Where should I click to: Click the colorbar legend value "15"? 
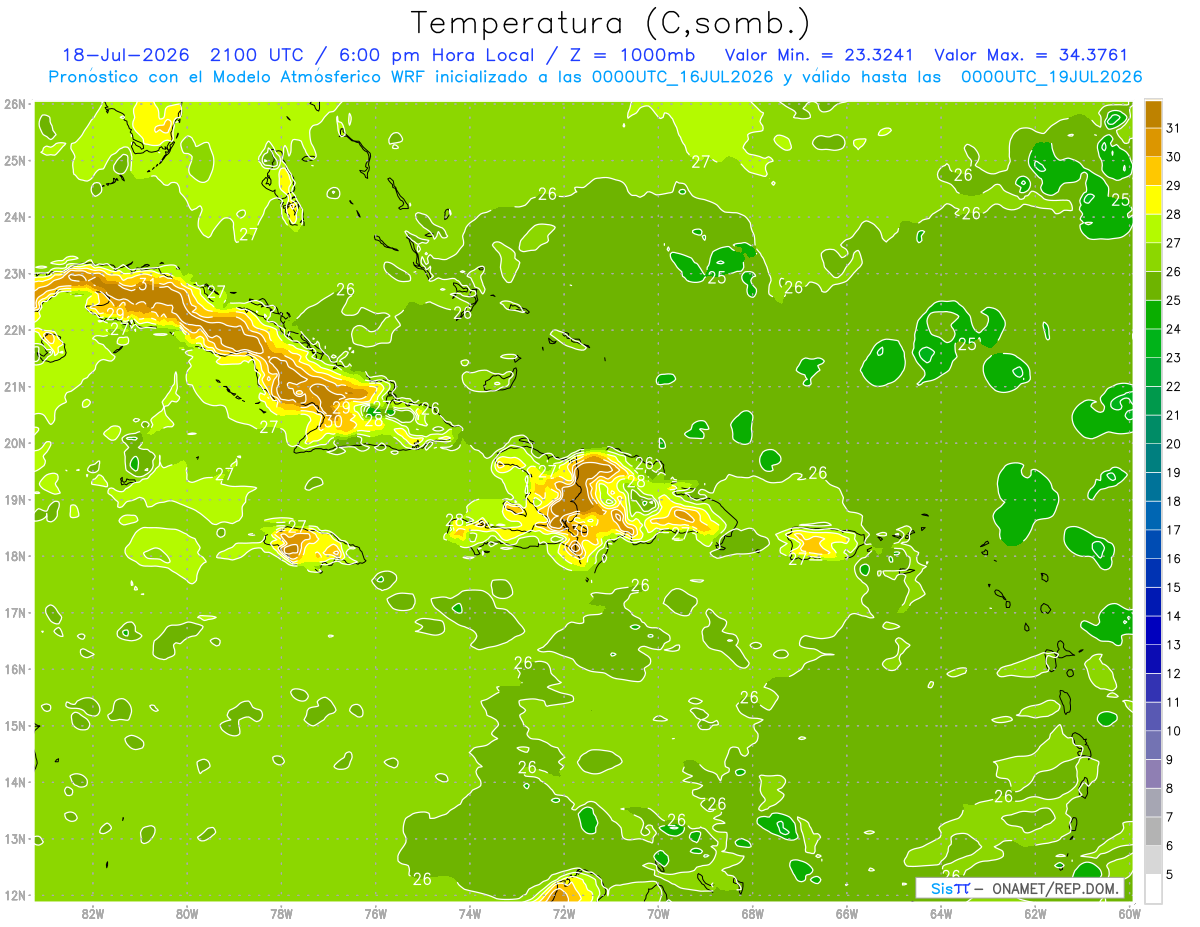(x=1174, y=588)
